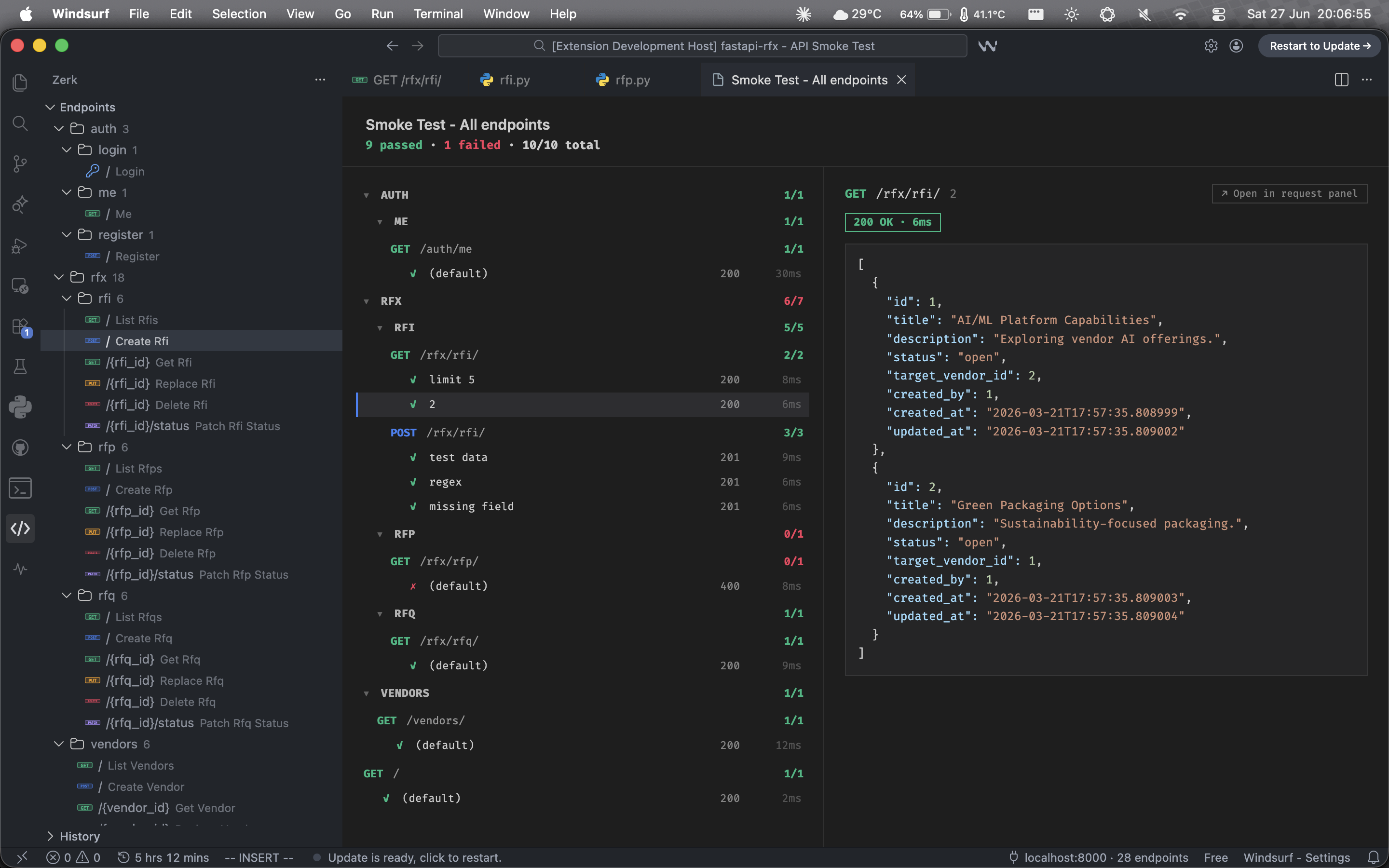Viewport: 1389px width, 868px height.
Task: Close the Smoke Test tab
Action: pyautogui.click(x=902, y=80)
